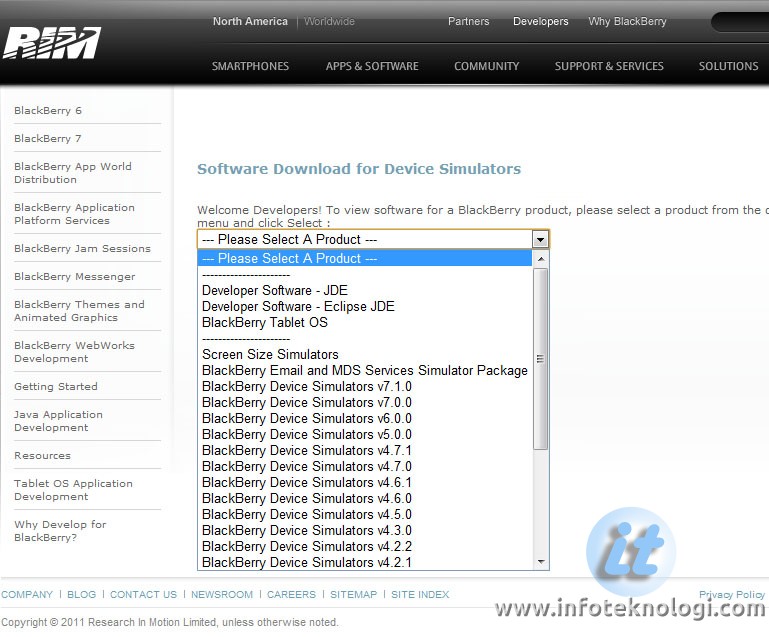The image size is (769, 637).
Task: Open COMPANY footer link
Action: click(27, 594)
